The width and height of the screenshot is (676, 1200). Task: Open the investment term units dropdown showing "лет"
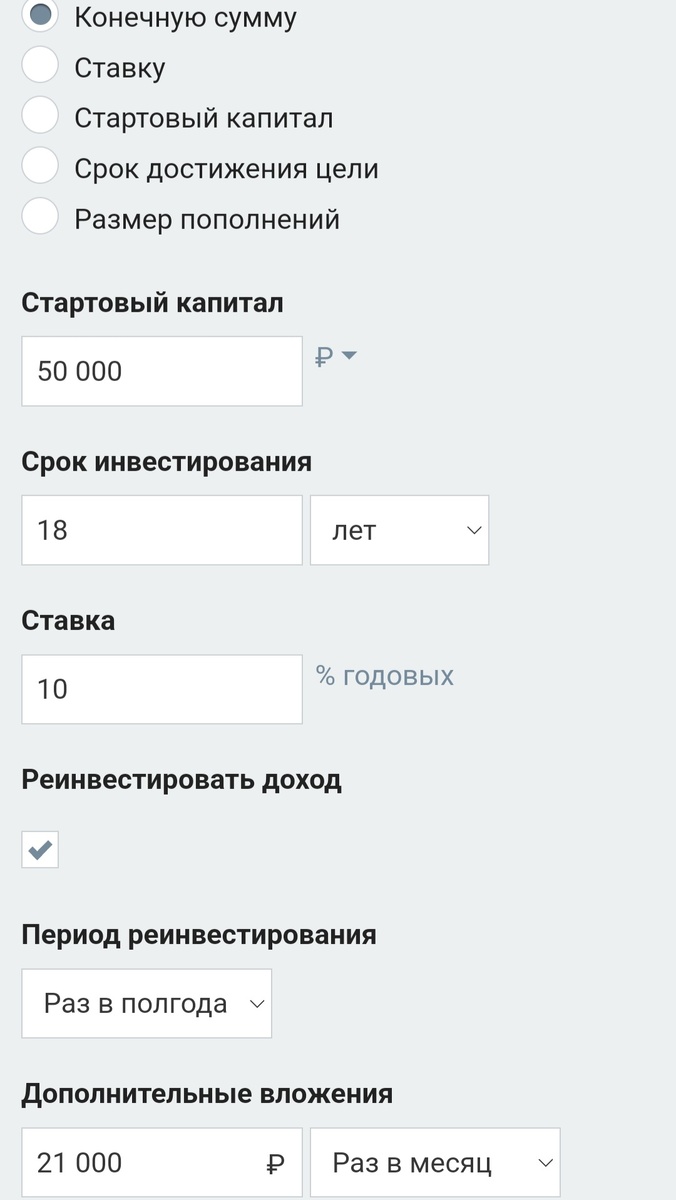point(399,530)
